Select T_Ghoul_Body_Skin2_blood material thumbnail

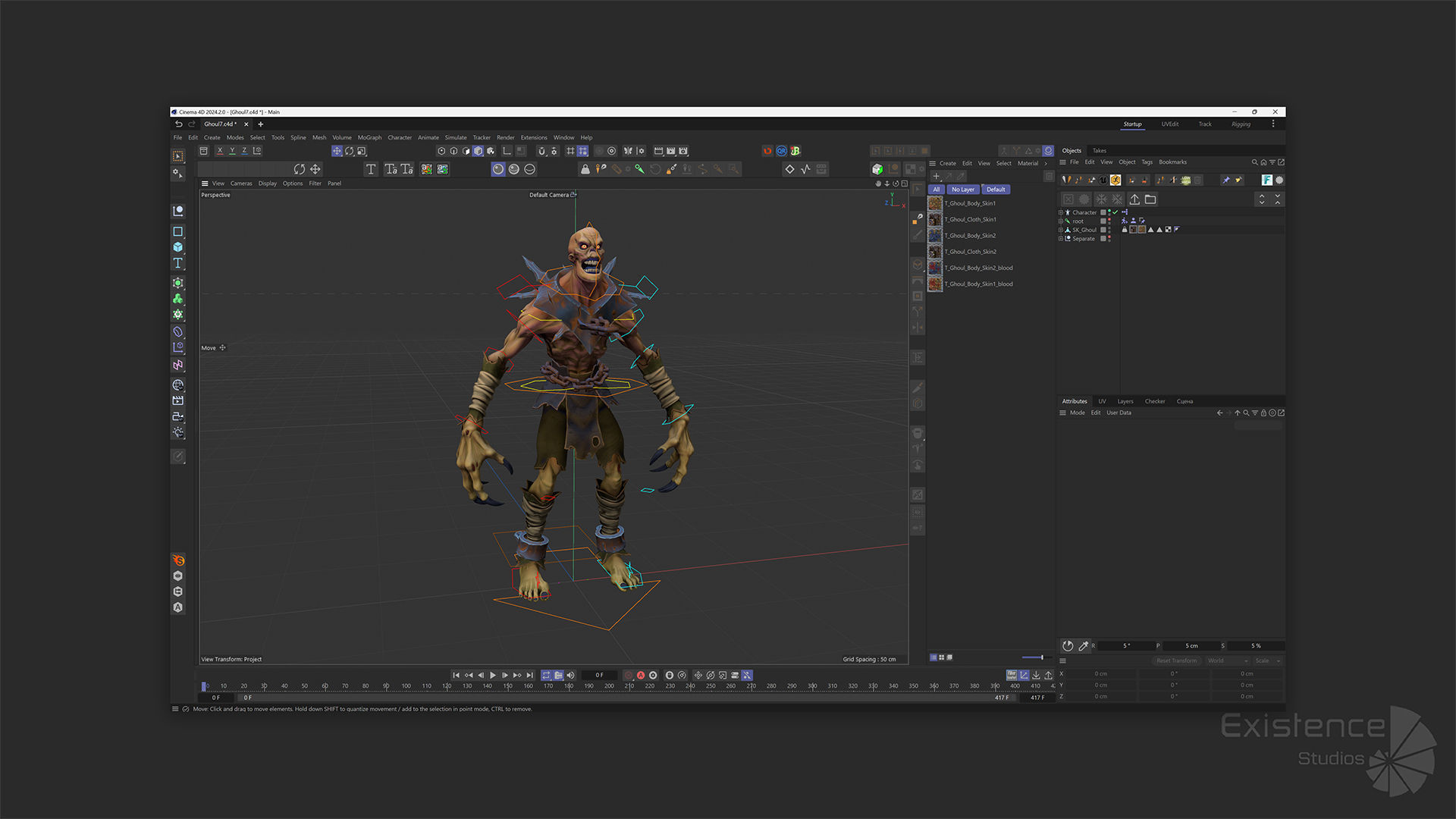(x=935, y=268)
